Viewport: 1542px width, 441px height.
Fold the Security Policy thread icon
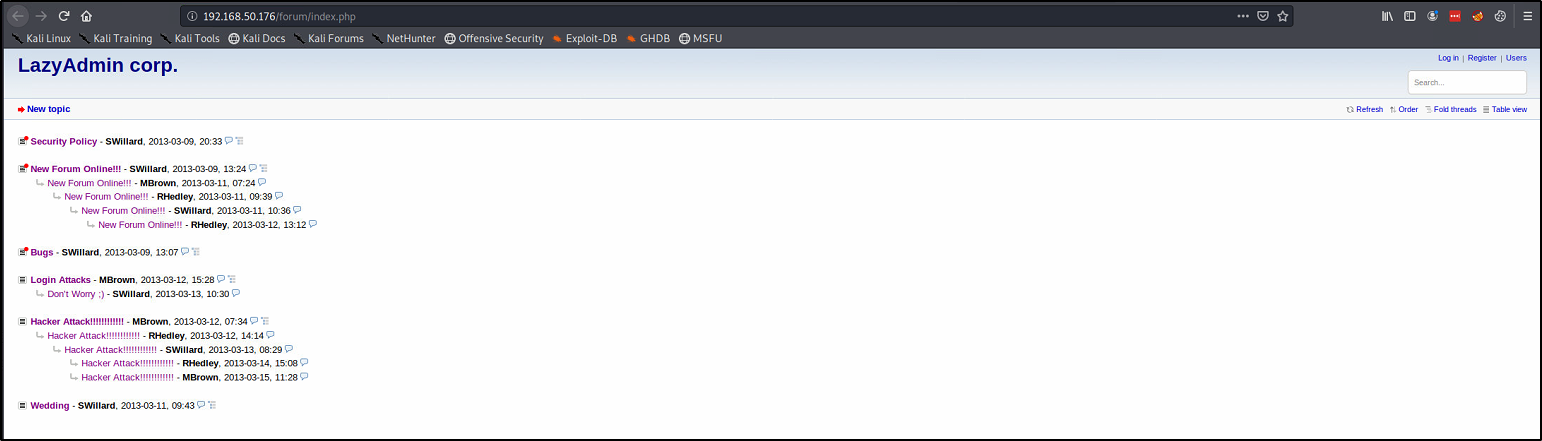[x=23, y=141]
